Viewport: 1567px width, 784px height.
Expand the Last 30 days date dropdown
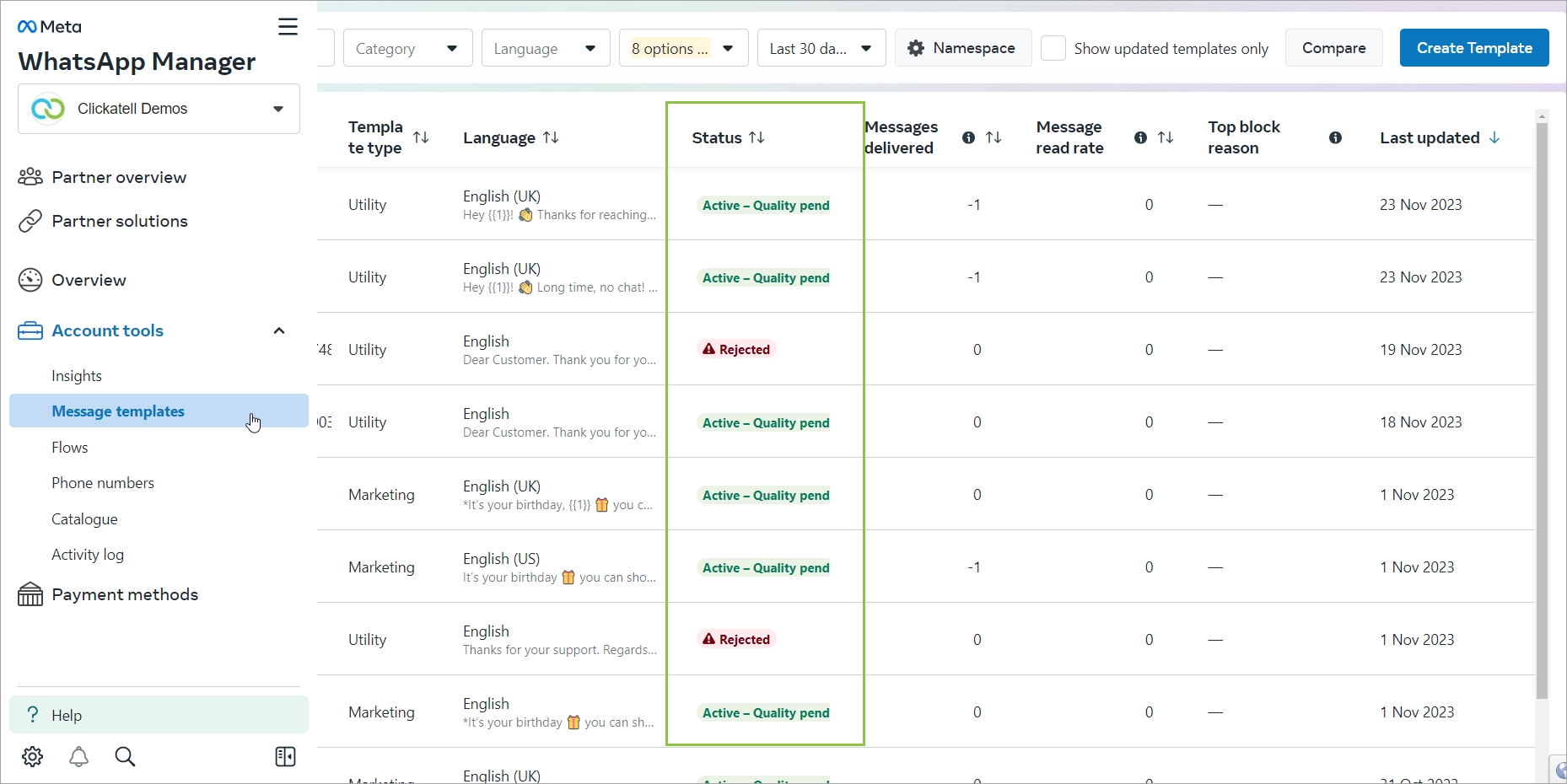click(x=821, y=48)
